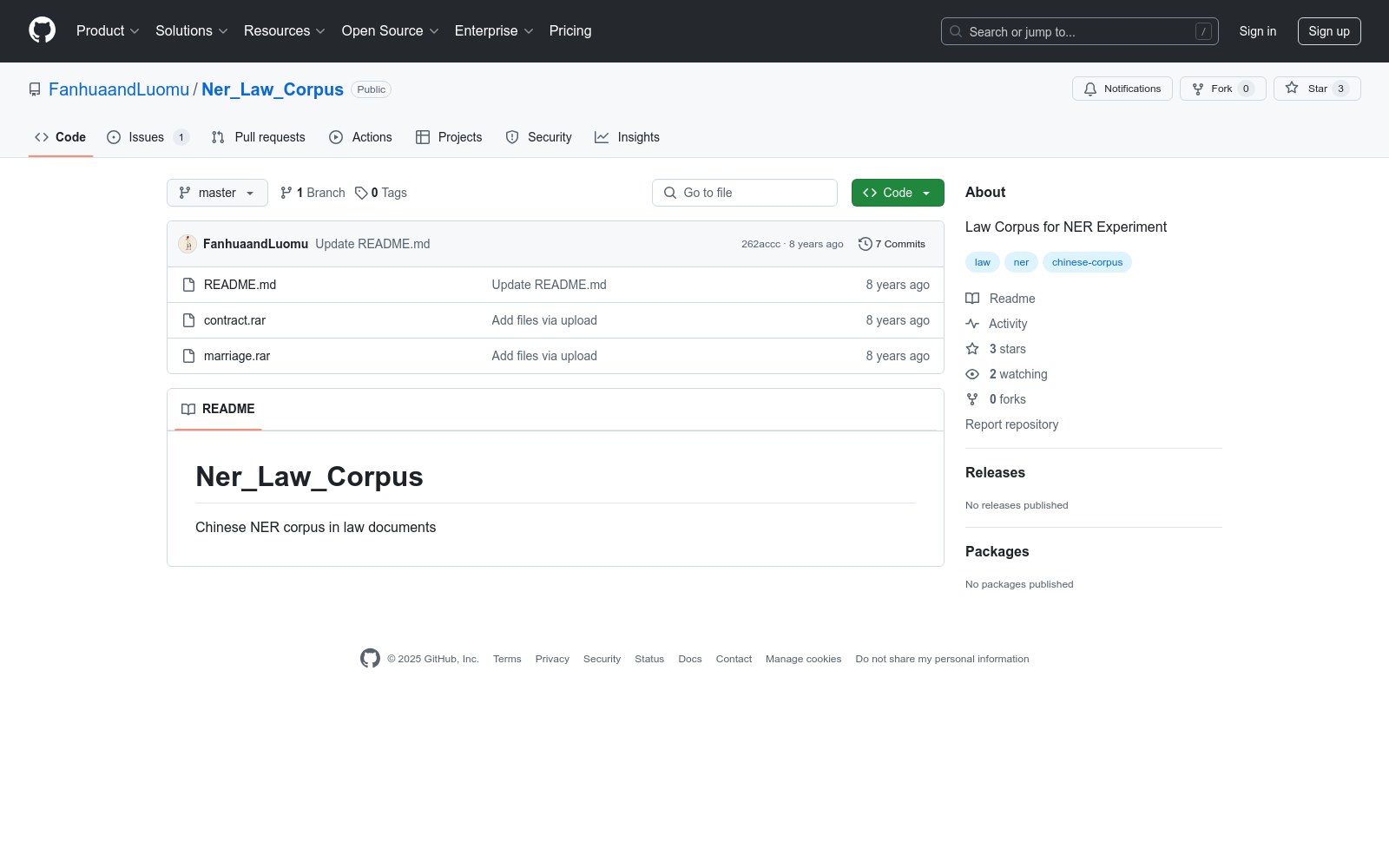Click the Go to file search field
Viewport: 1389px width, 868px height.
pyautogui.click(x=745, y=193)
